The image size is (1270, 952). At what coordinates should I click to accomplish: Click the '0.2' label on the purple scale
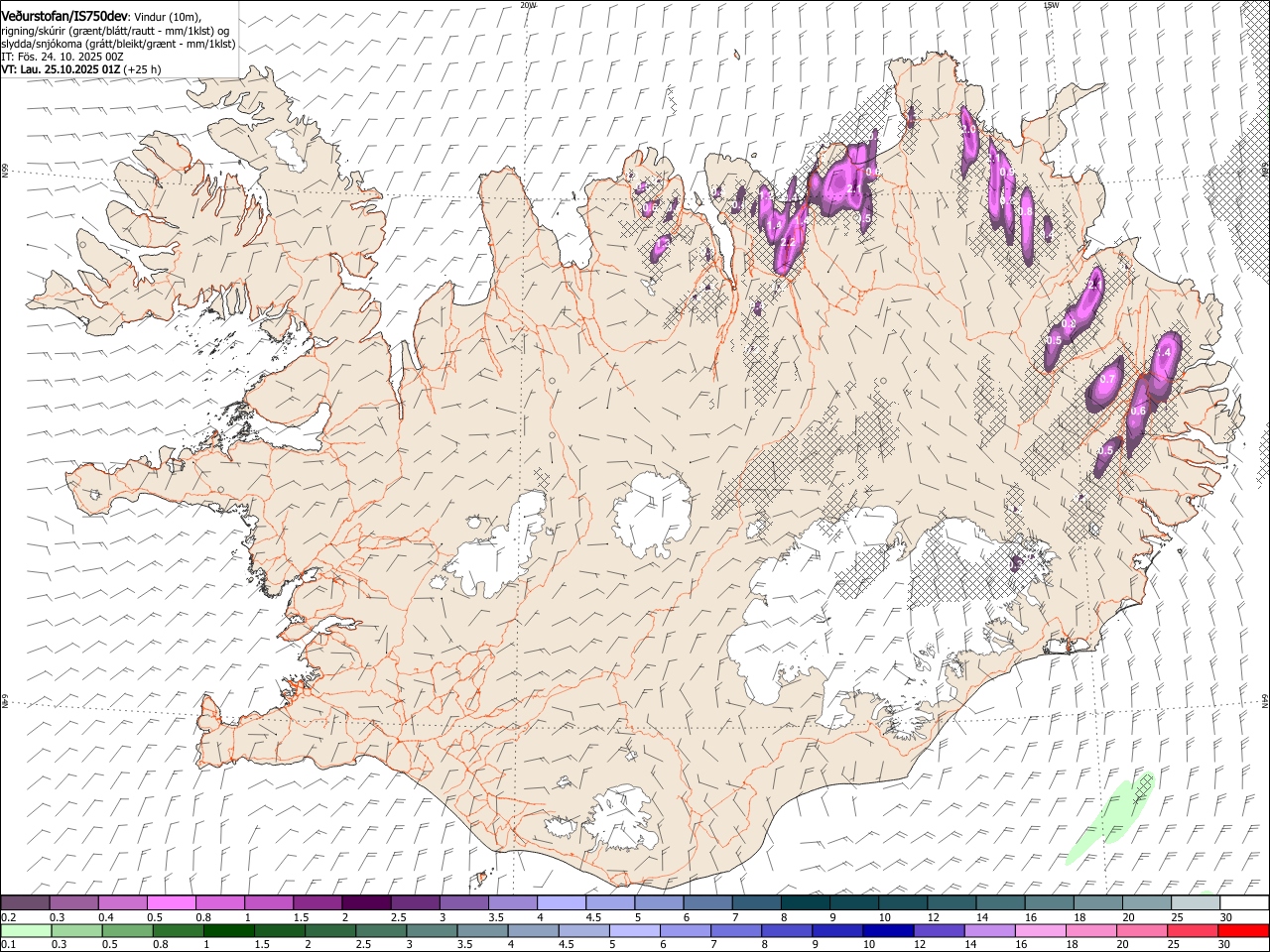(8, 917)
